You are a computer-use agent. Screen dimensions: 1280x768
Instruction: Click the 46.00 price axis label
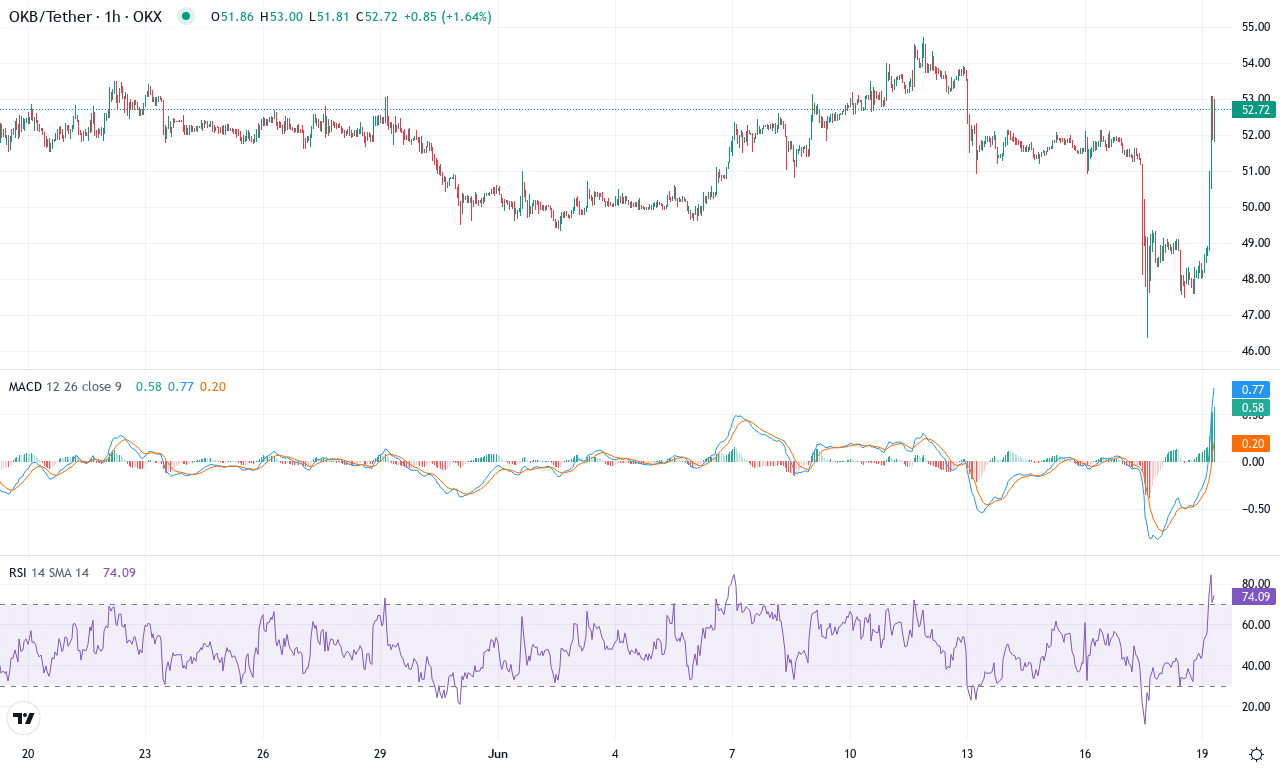[1255, 351]
